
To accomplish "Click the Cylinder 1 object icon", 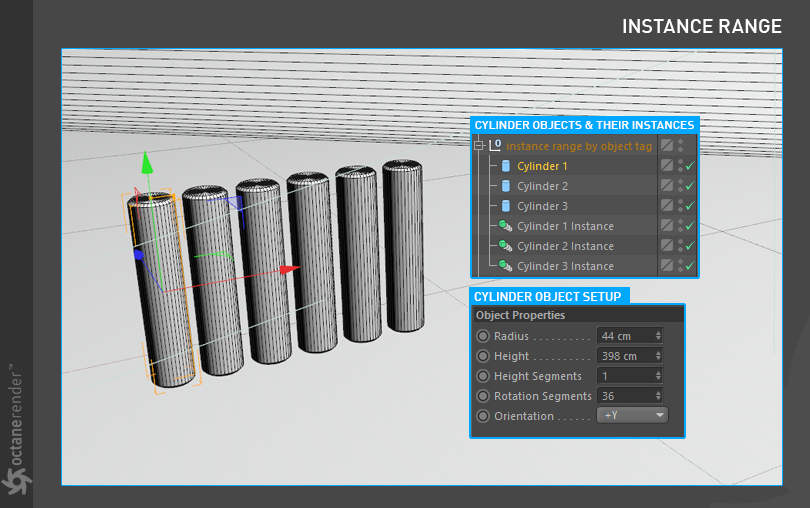I will [506, 166].
